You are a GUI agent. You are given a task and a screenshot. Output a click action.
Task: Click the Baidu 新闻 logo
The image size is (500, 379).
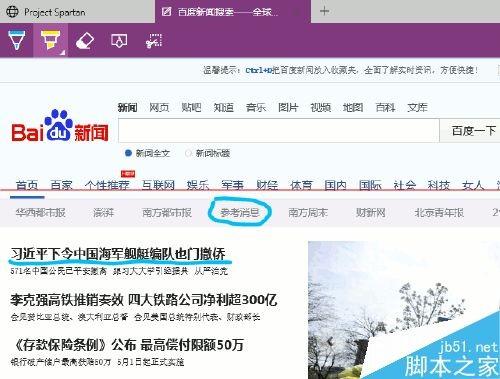point(60,126)
